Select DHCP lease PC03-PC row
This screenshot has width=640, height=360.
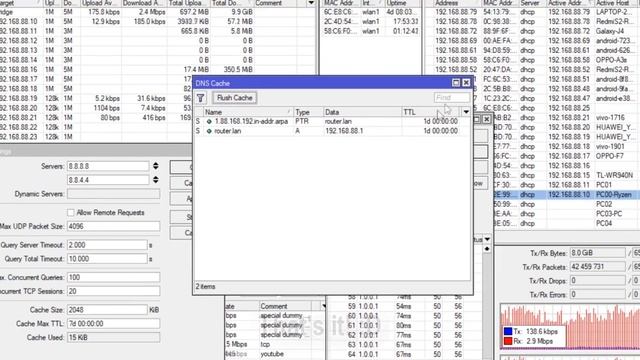tap(566, 214)
